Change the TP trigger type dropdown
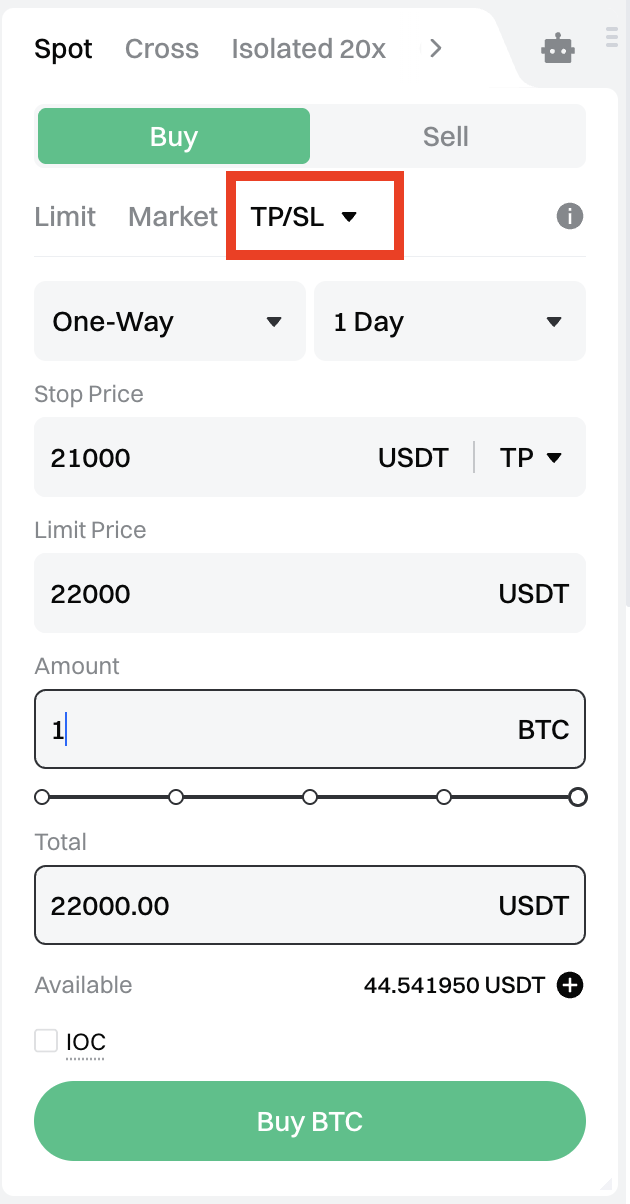Screen dimensions: 630x1204 (531, 458)
